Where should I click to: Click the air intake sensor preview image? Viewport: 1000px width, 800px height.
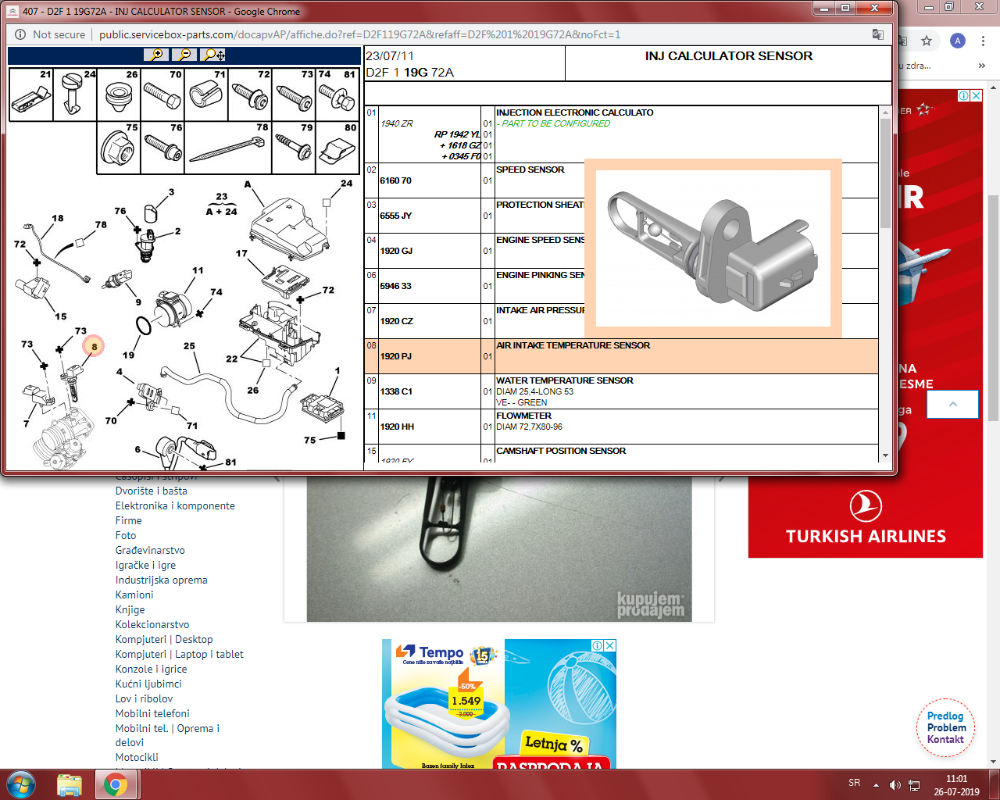pyautogui.click(x=712, y=248)
